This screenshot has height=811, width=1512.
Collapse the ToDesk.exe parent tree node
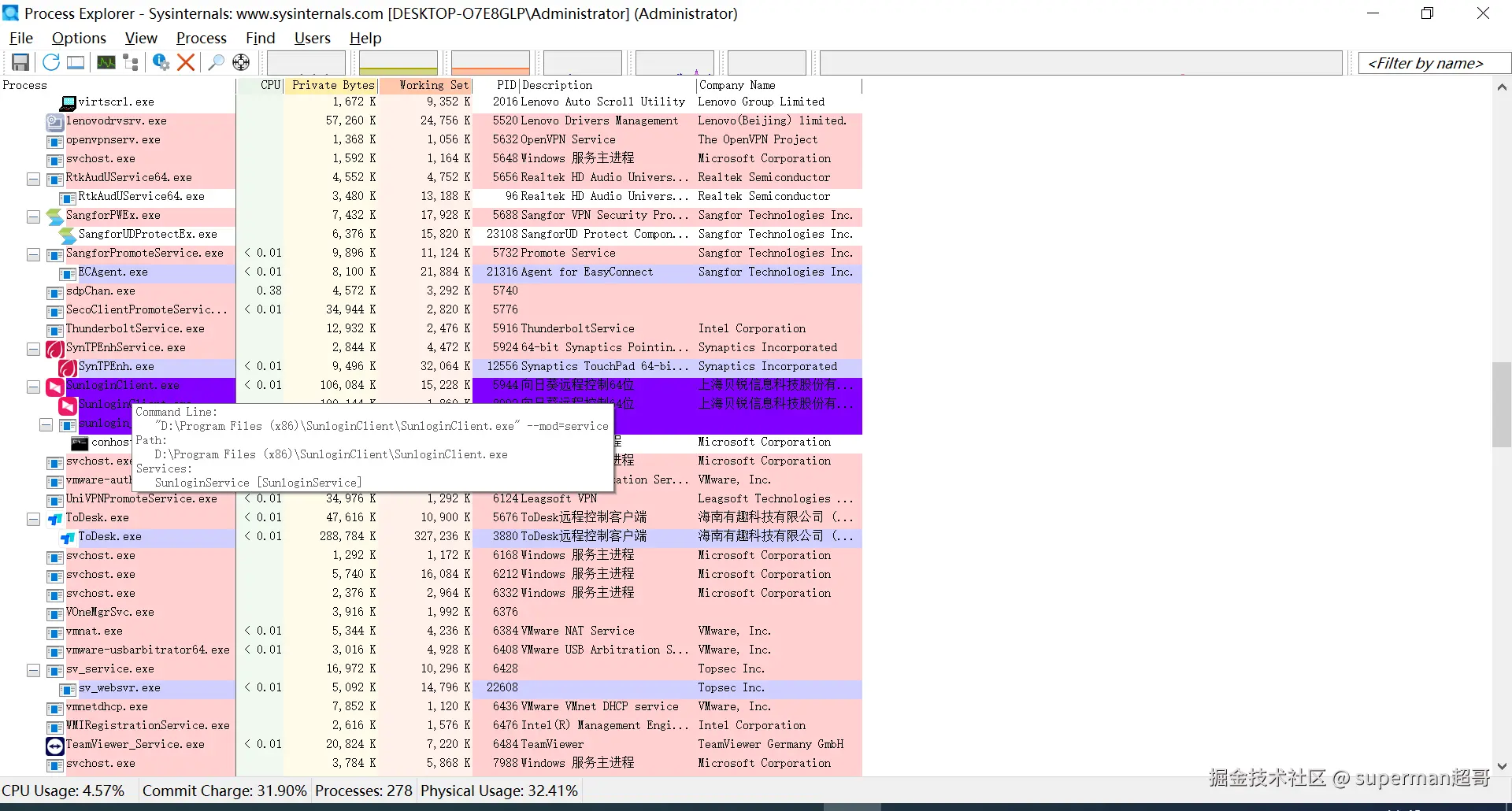point(33,519)
